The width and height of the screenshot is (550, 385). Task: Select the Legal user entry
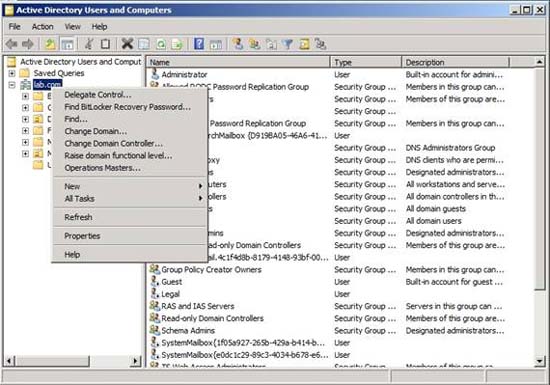coord(170,294)
